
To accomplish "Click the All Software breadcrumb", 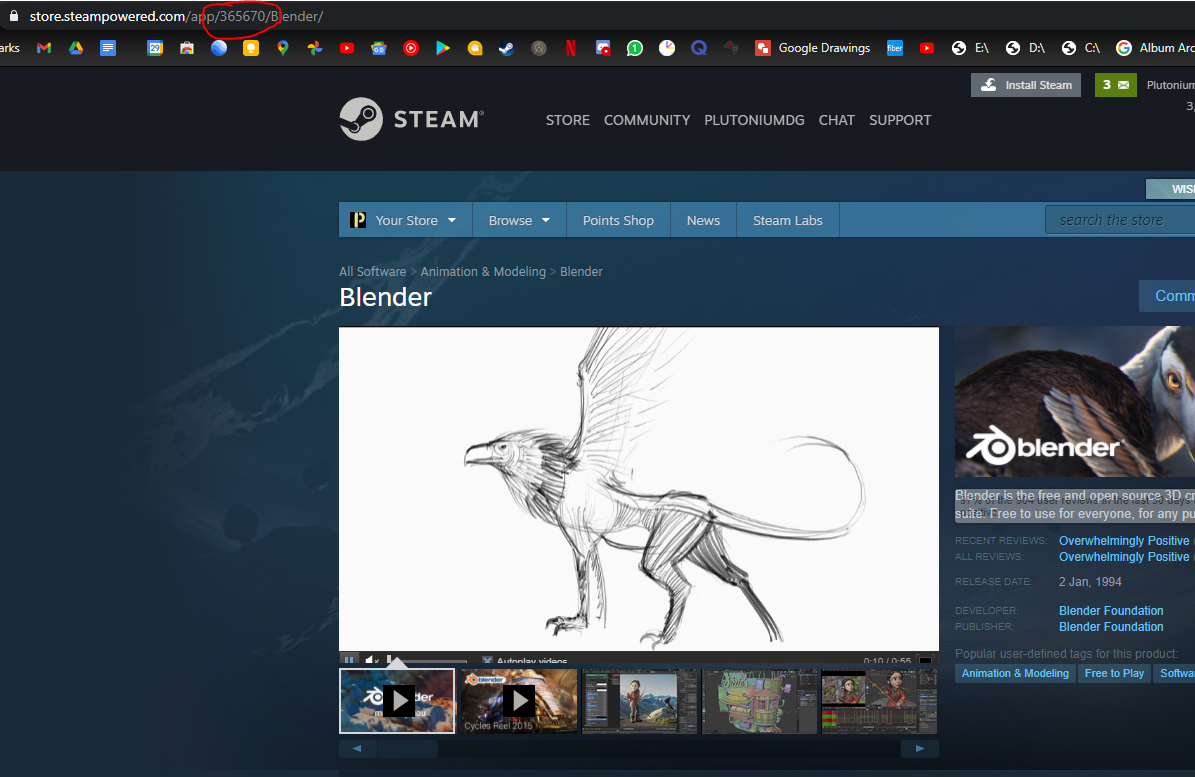I will tap(373, 272).
